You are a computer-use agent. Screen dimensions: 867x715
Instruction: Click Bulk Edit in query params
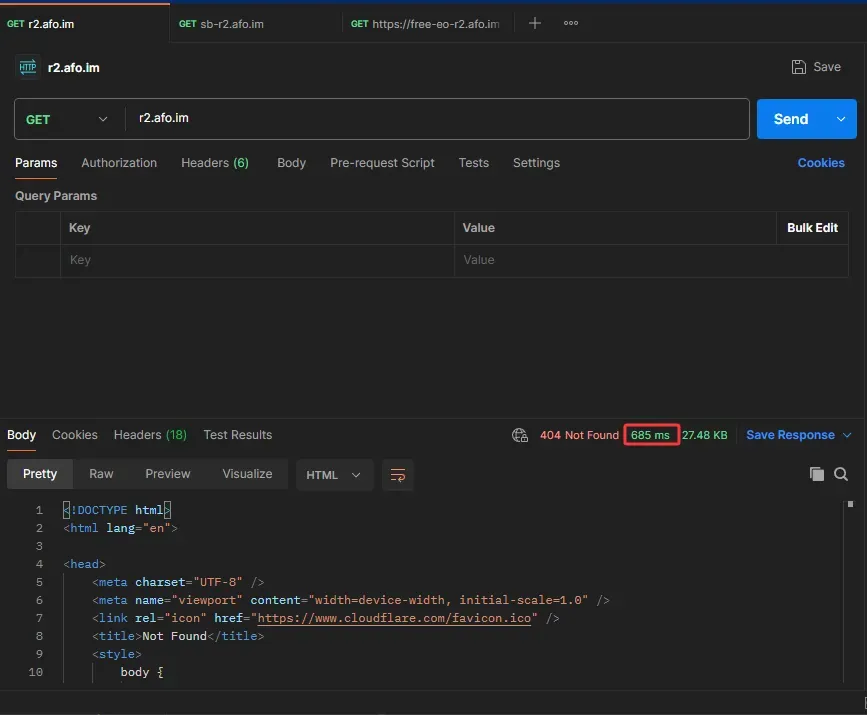coord(811,228)
